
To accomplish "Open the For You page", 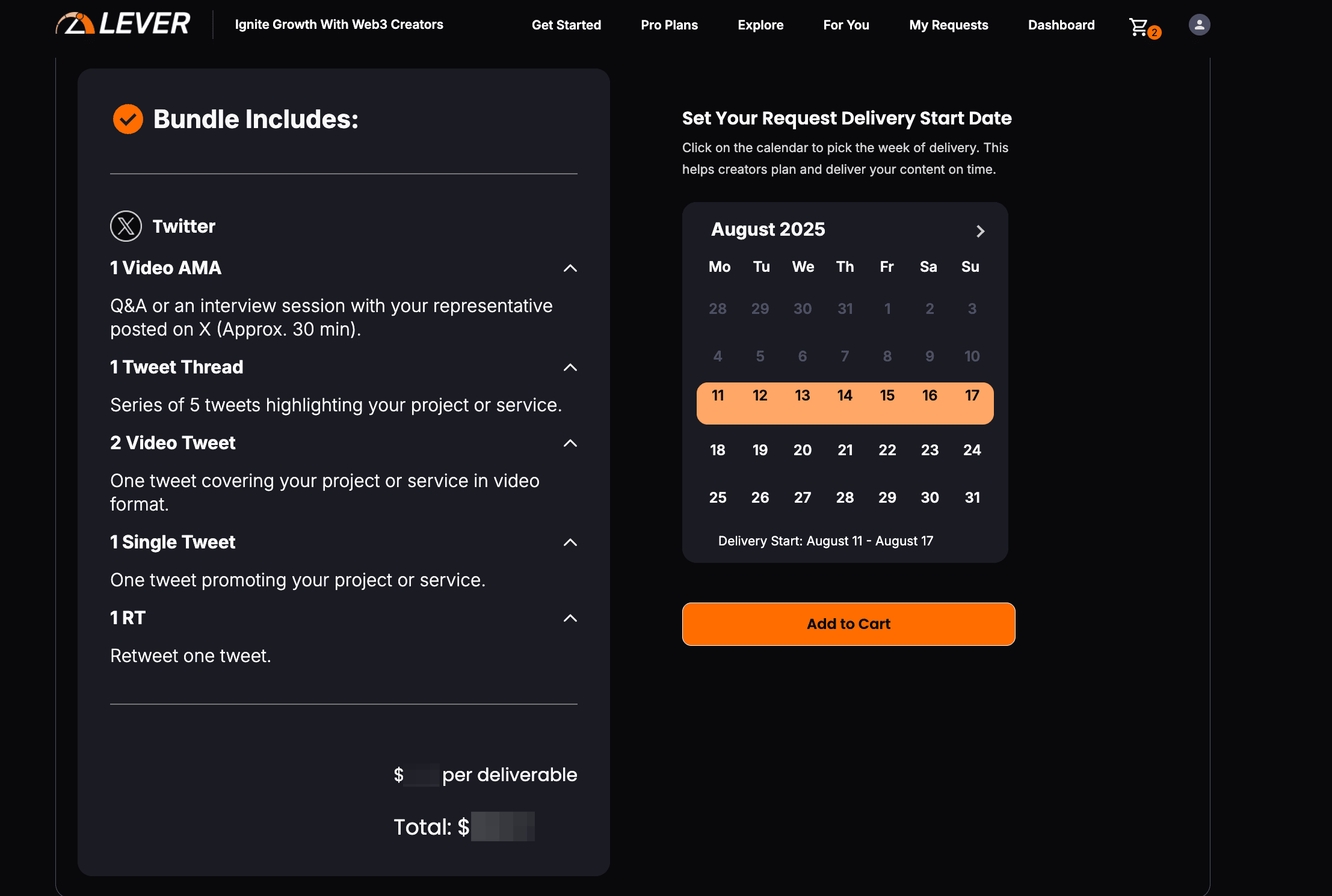I will (846, 25).
